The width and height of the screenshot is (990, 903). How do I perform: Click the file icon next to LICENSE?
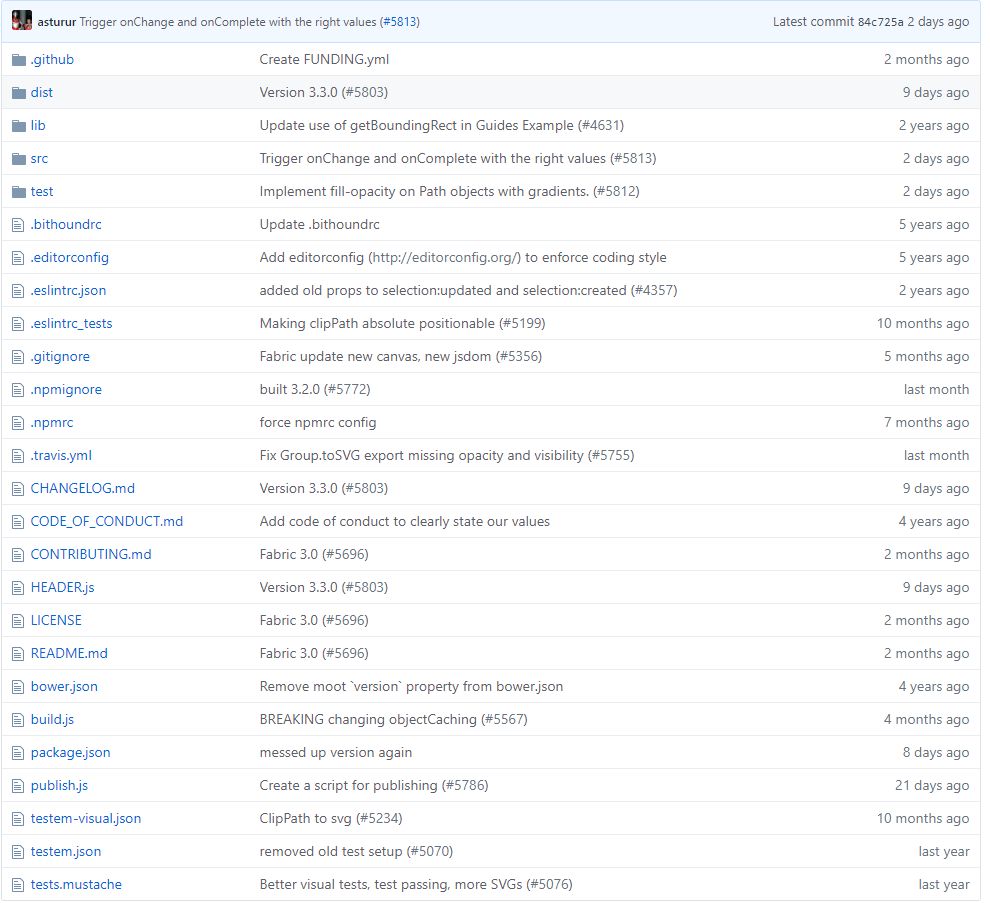pos(18,621)
